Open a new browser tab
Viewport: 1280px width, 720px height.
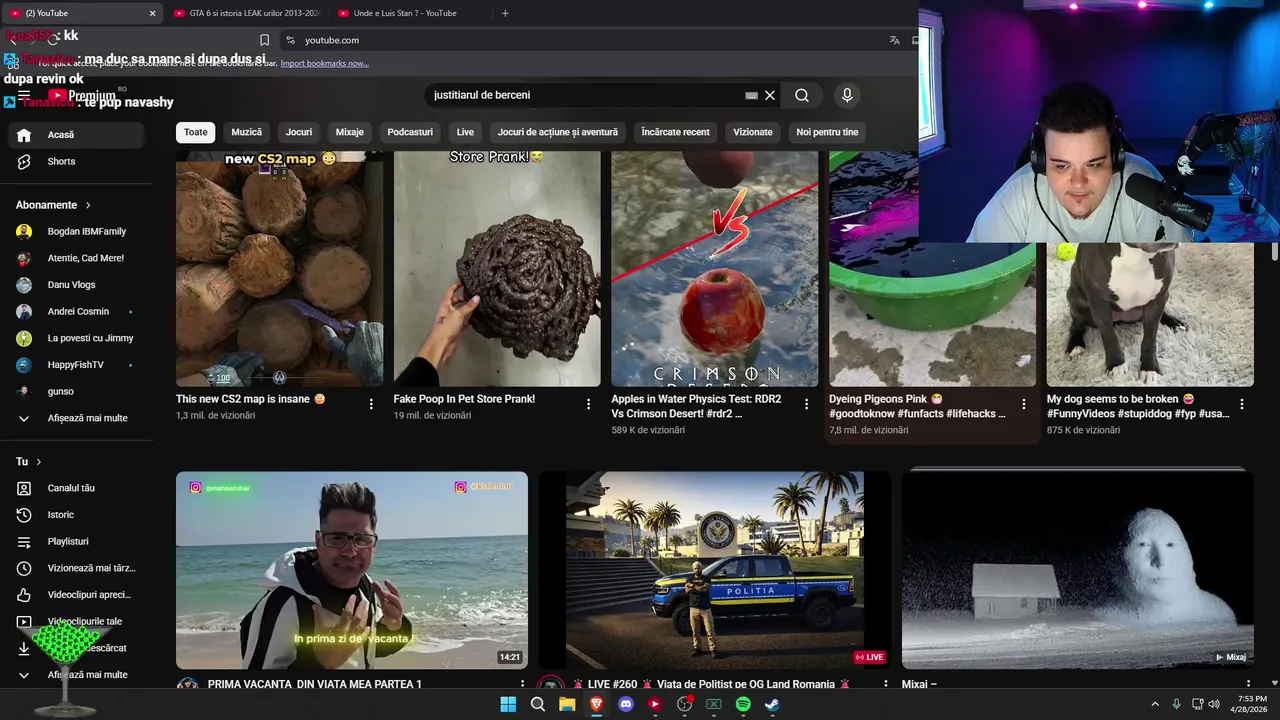pos(505,13)
